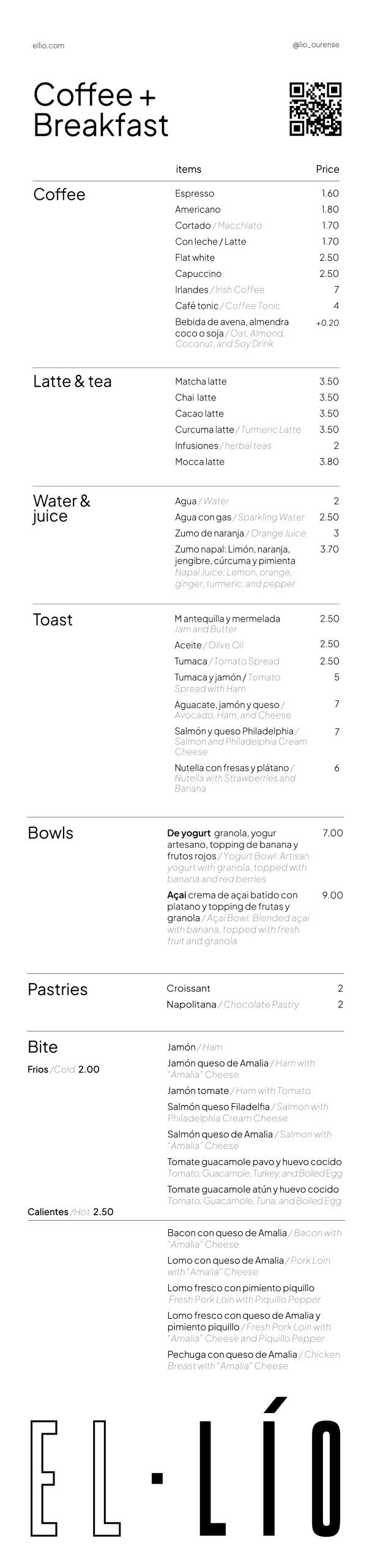
Task: Click the QR code image
Action: coord(315,108)
